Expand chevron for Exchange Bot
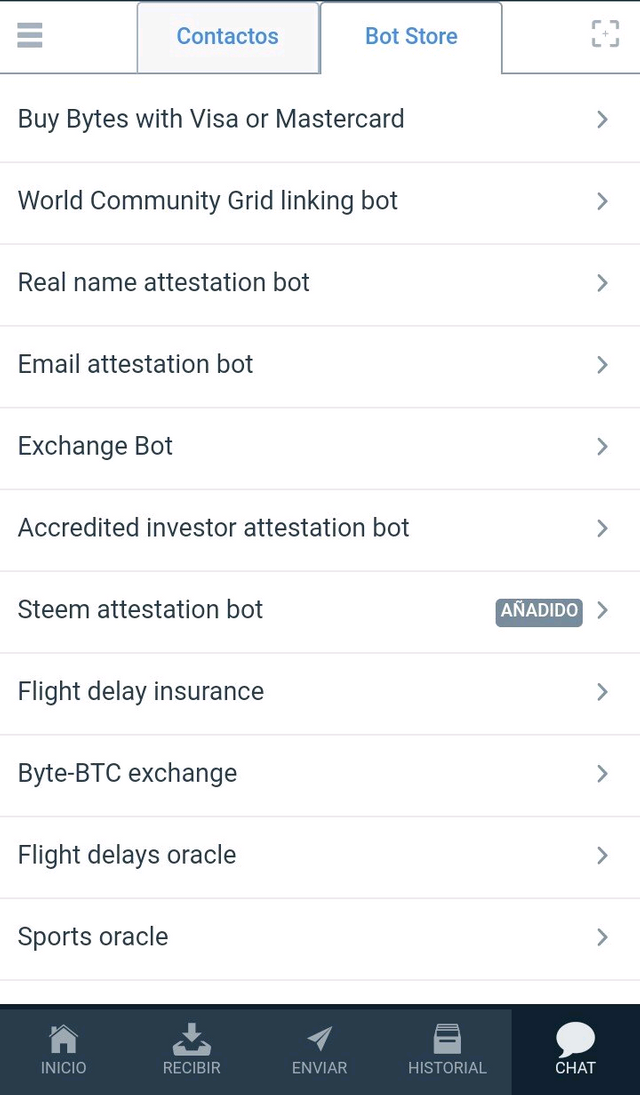 point(602,446)
